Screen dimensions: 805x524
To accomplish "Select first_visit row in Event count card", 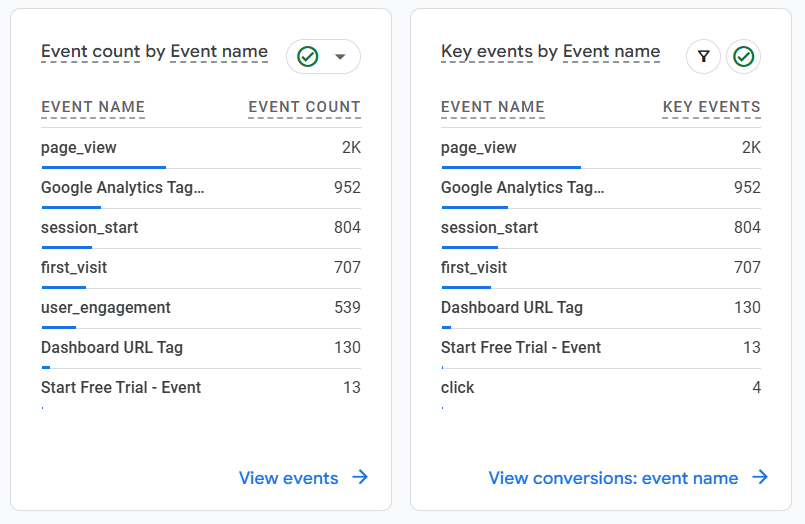I will click(x=201, y=268).
